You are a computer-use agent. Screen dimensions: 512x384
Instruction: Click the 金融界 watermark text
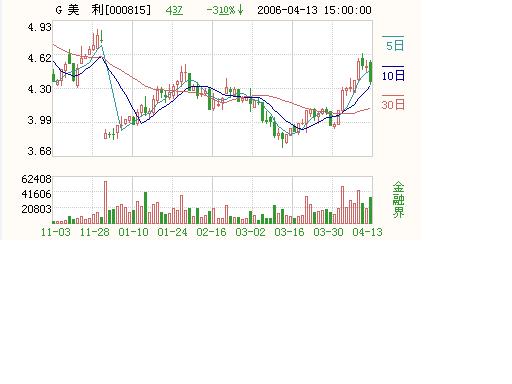click(x=398, y=199)
